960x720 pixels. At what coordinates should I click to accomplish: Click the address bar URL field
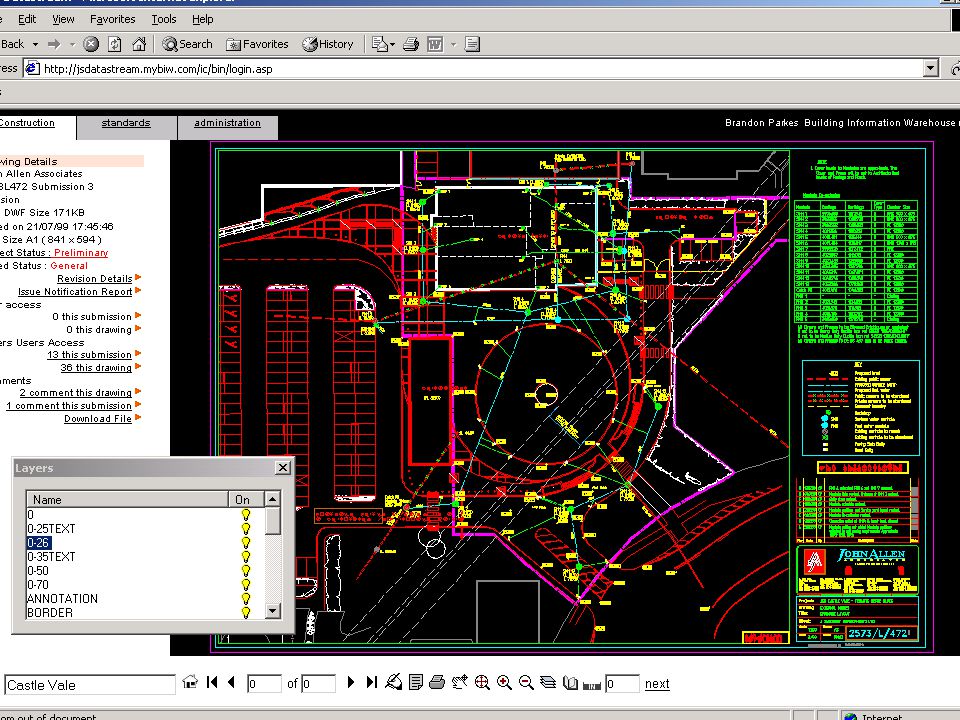click(482, 69)
